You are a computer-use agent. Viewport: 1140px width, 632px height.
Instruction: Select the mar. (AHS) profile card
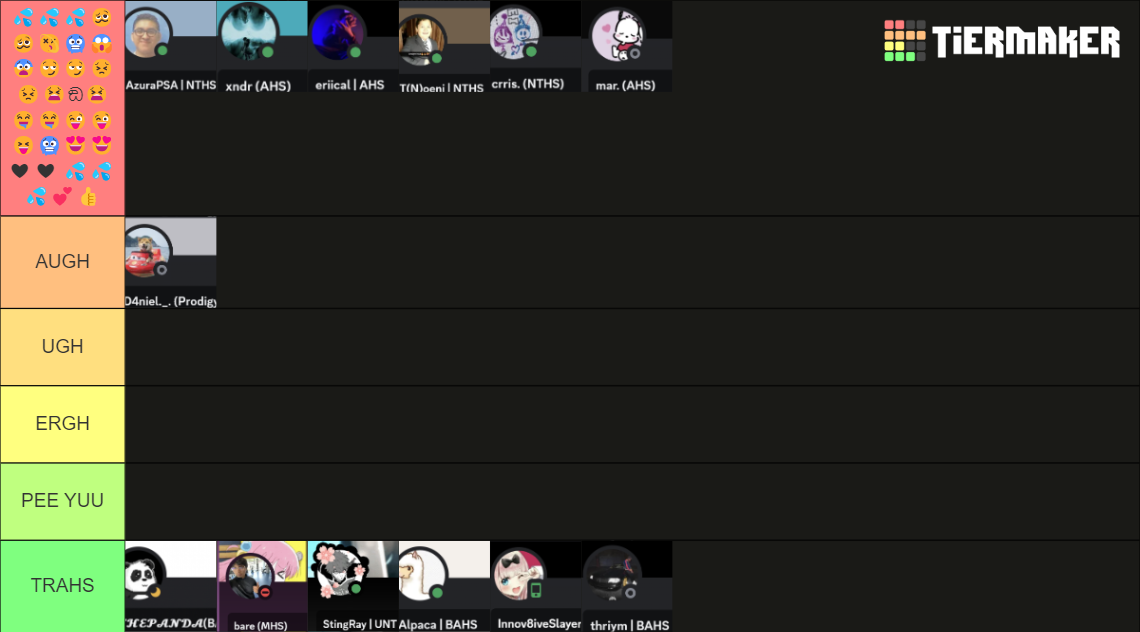(x=627, y=47)
